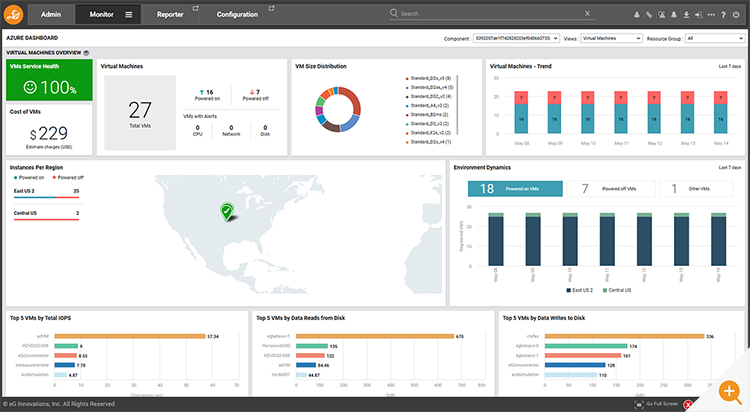The height and width of the screenshot is (412, 750).
Task: Toggle Standard_D2as_v4 legend entry
Action: point(430,87)
